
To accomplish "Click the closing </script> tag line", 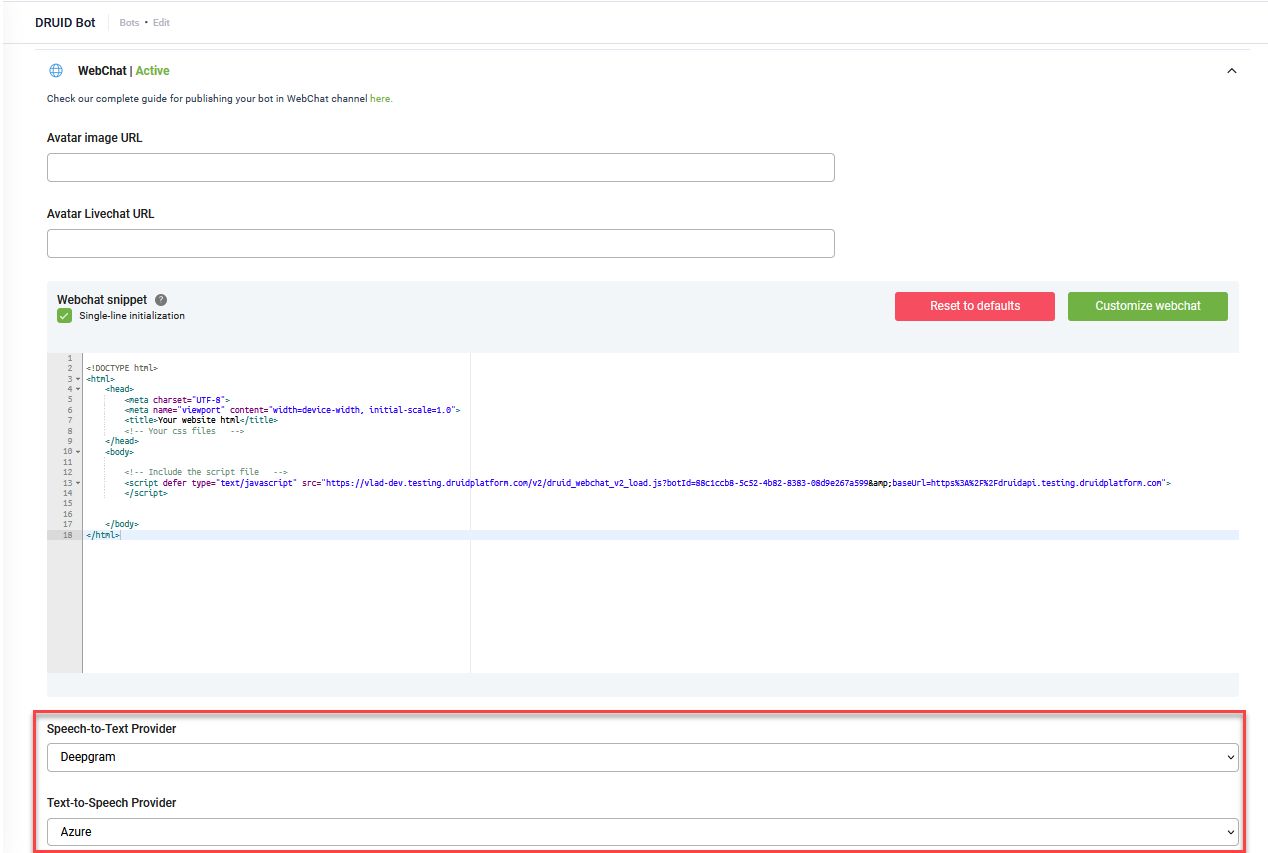I will [x=145, y=494].
